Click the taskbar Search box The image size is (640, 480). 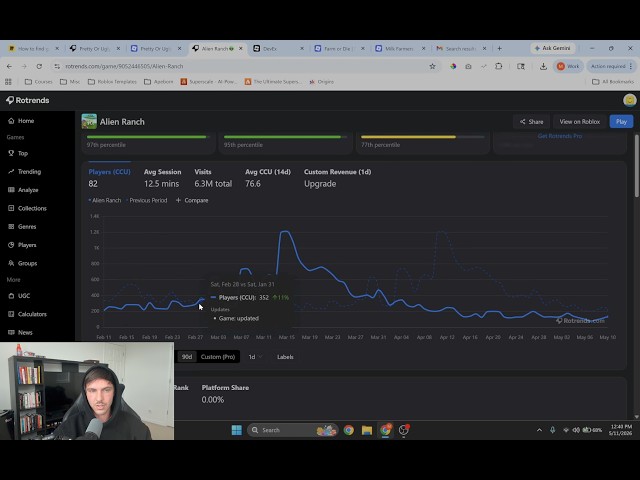292,430
